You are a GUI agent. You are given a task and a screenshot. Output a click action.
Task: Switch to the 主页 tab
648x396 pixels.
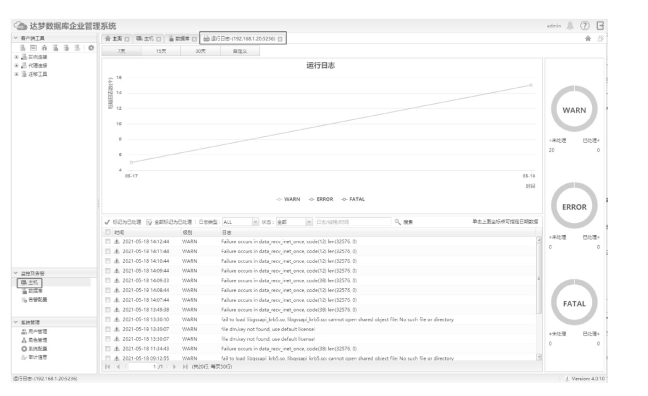click(116, 38)
